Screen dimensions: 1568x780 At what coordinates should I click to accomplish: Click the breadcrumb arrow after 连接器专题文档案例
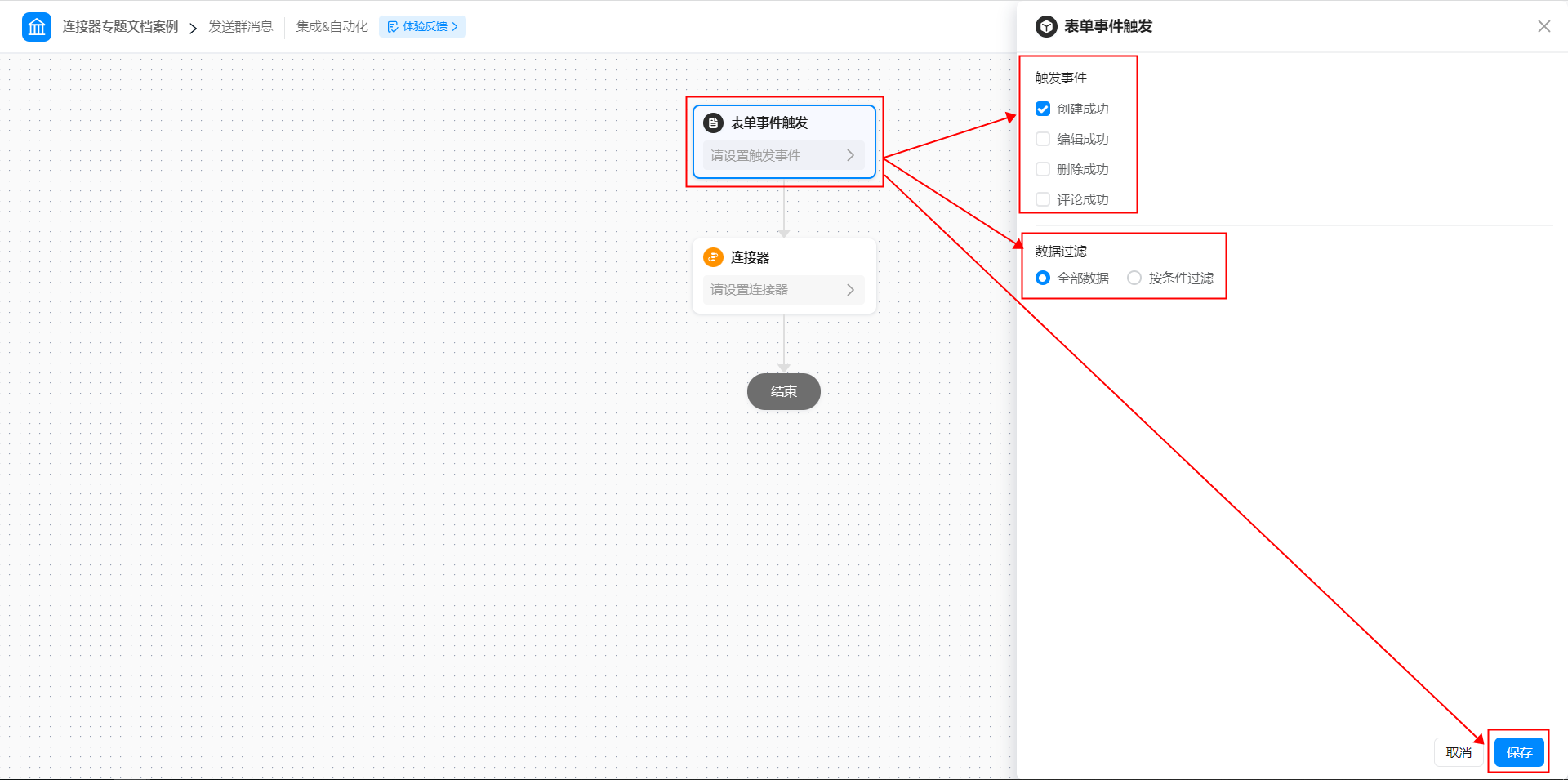click(194, 29)
